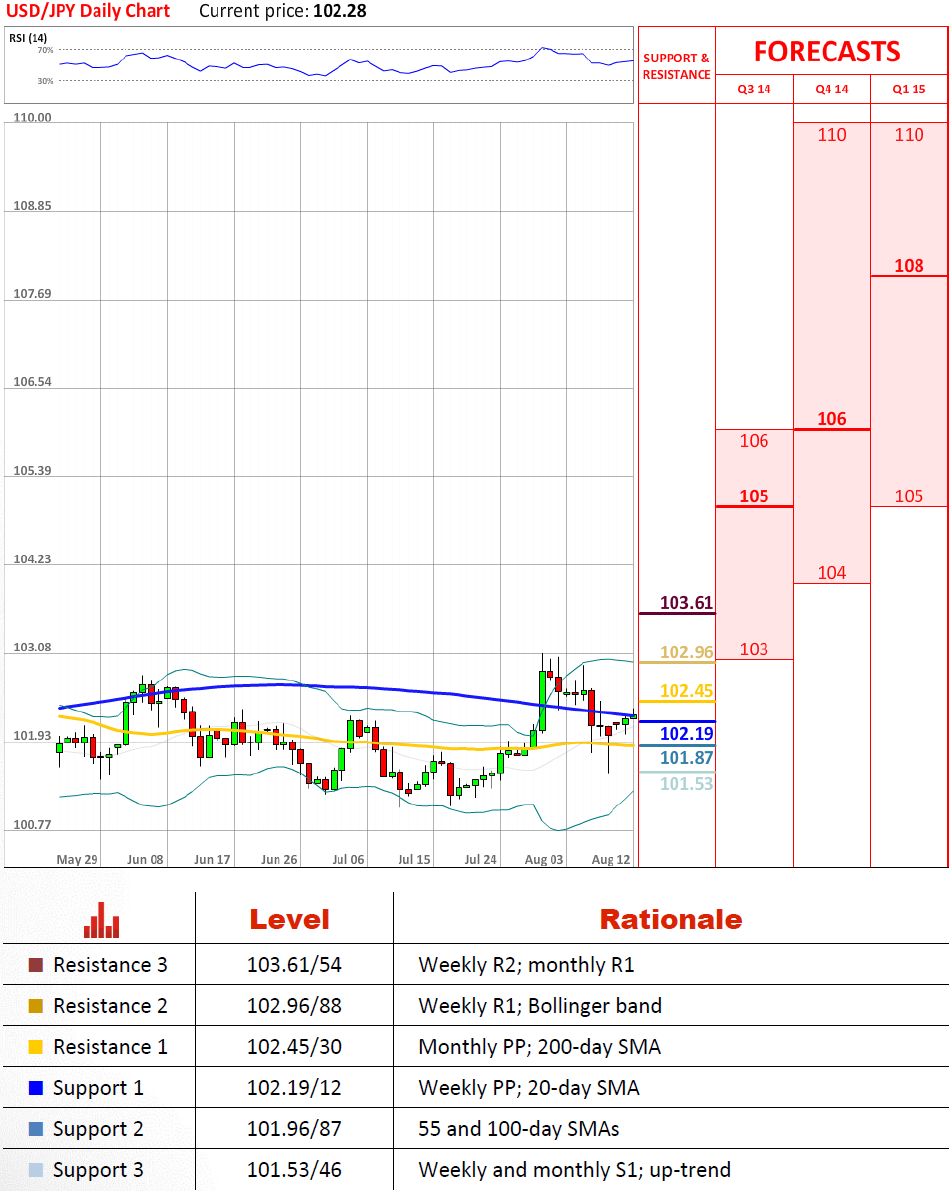Click the 102.19 support level label
The image size is (952, 1191).
[686, 734]
